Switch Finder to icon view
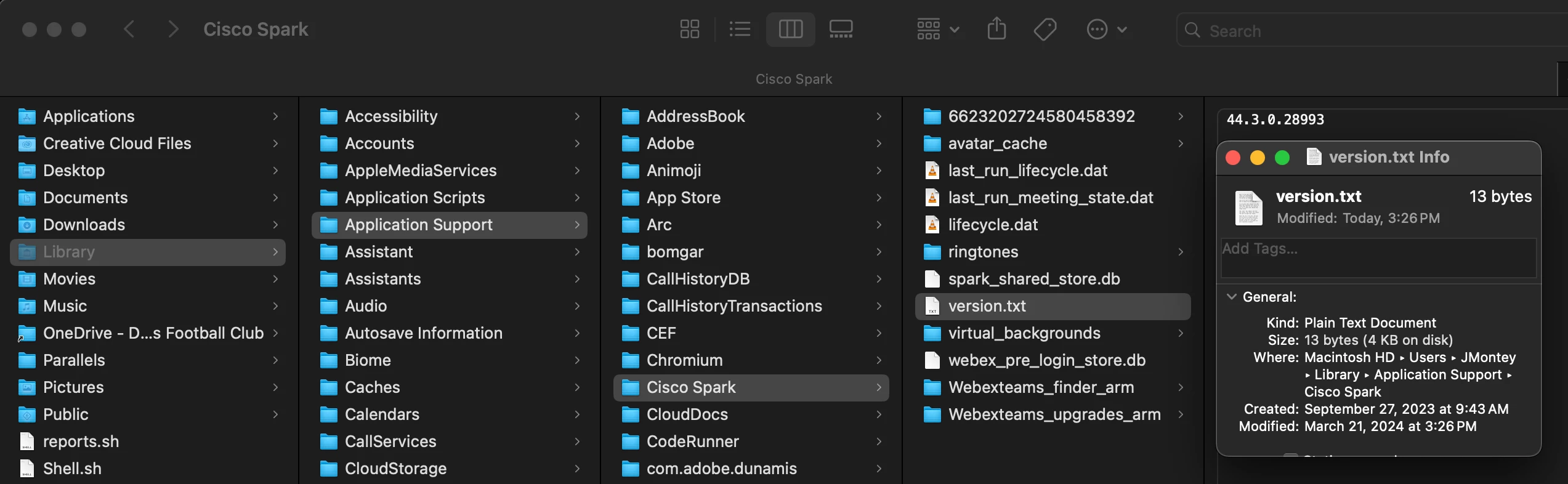This screenshot has height=484, width=1568. point(689,29)
